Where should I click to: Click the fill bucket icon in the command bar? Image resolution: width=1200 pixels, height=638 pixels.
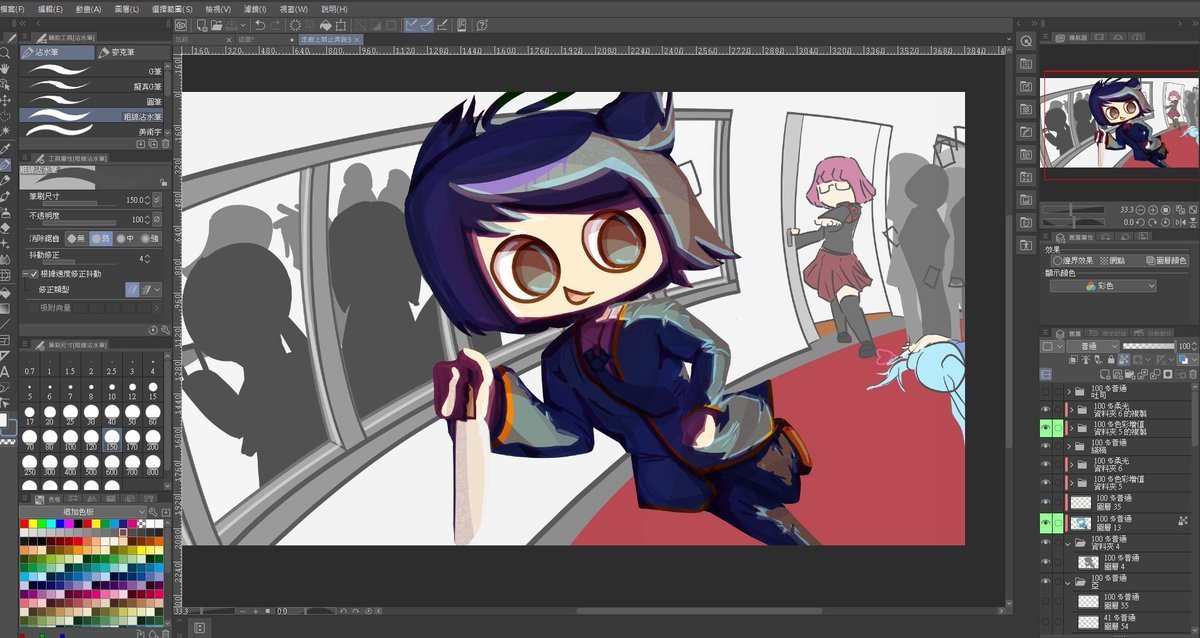pos(326,25)
